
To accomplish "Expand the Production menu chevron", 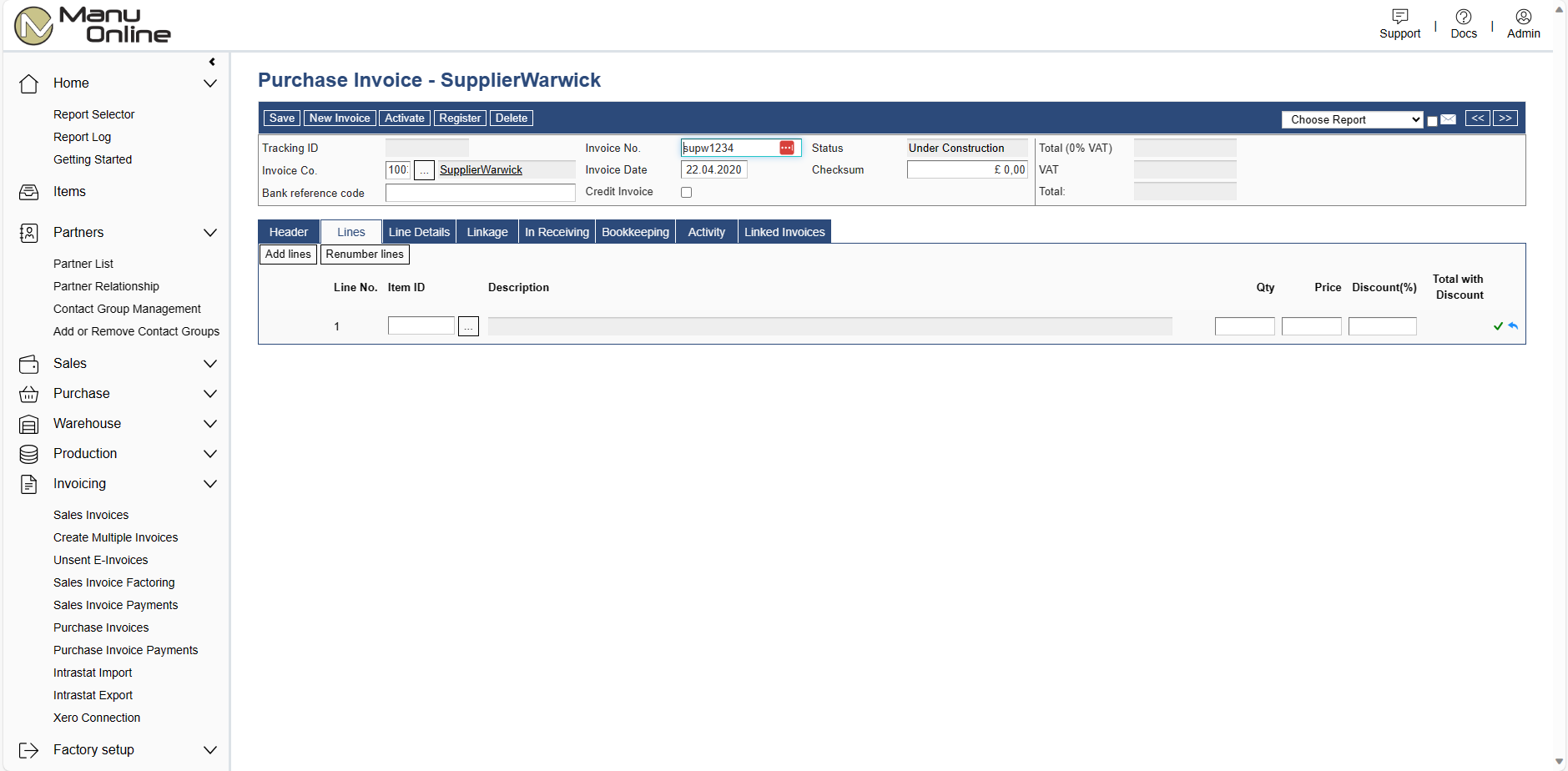I will coord(210,454).
